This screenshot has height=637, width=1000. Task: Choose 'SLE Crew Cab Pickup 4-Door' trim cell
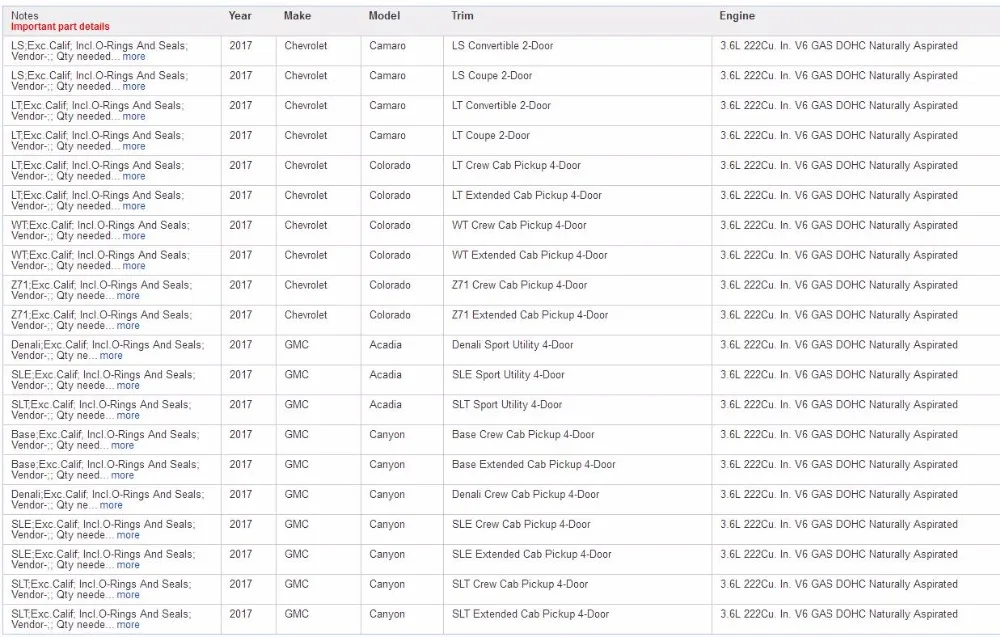point(521,525)
